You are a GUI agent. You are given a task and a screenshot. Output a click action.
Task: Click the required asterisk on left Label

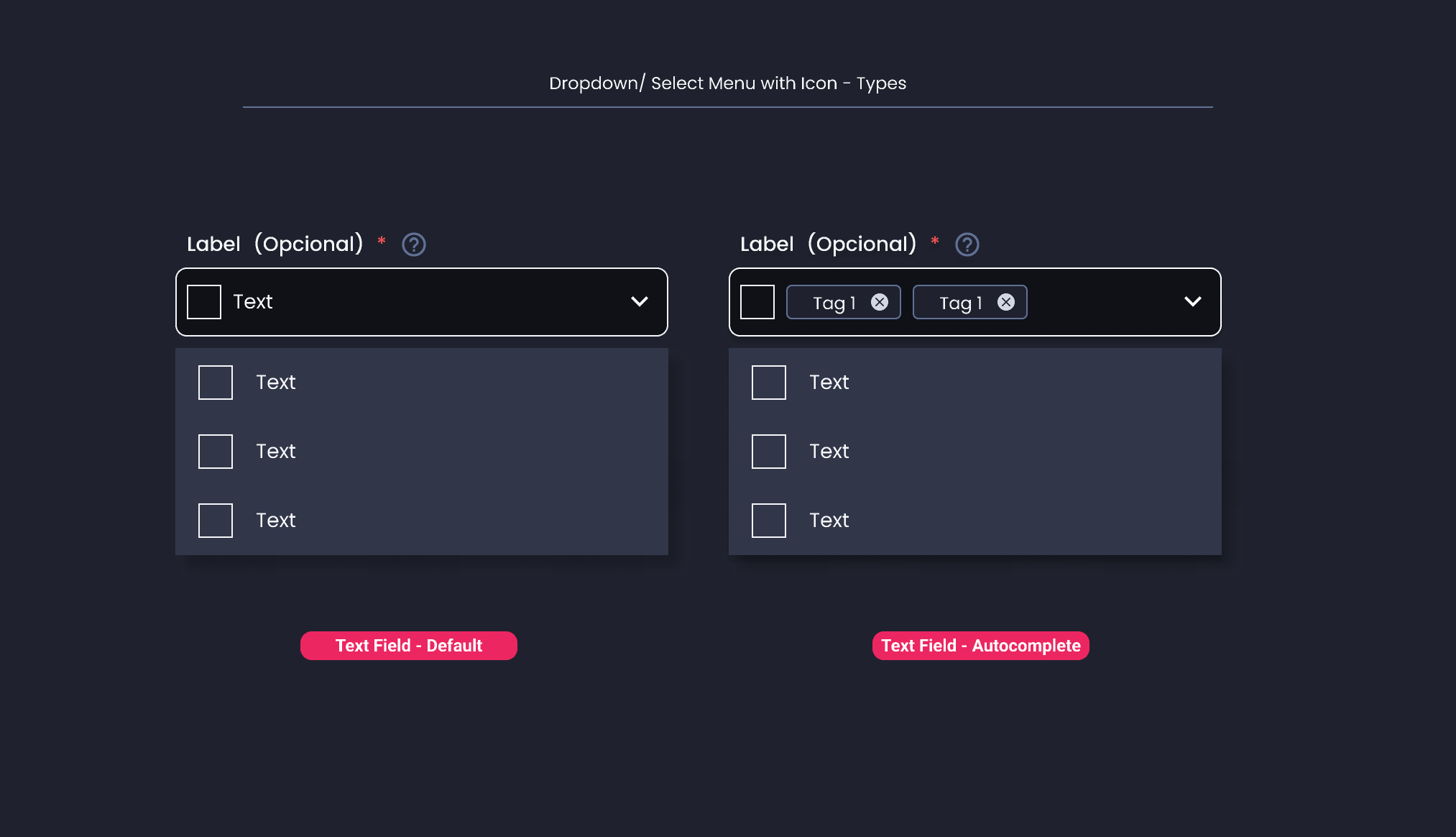(x=382, y=242)
